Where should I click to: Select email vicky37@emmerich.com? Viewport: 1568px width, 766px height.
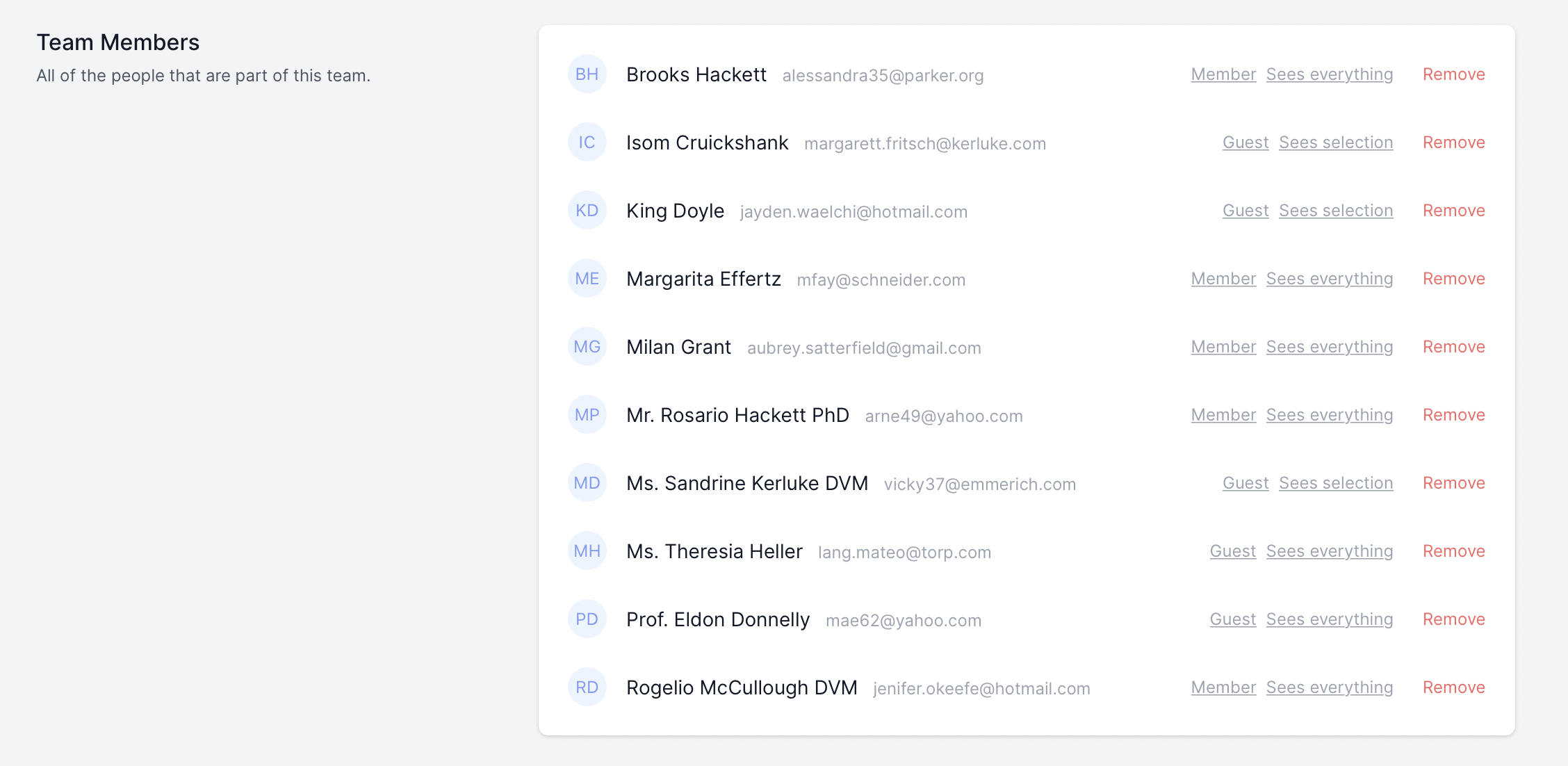coord(980,484)
